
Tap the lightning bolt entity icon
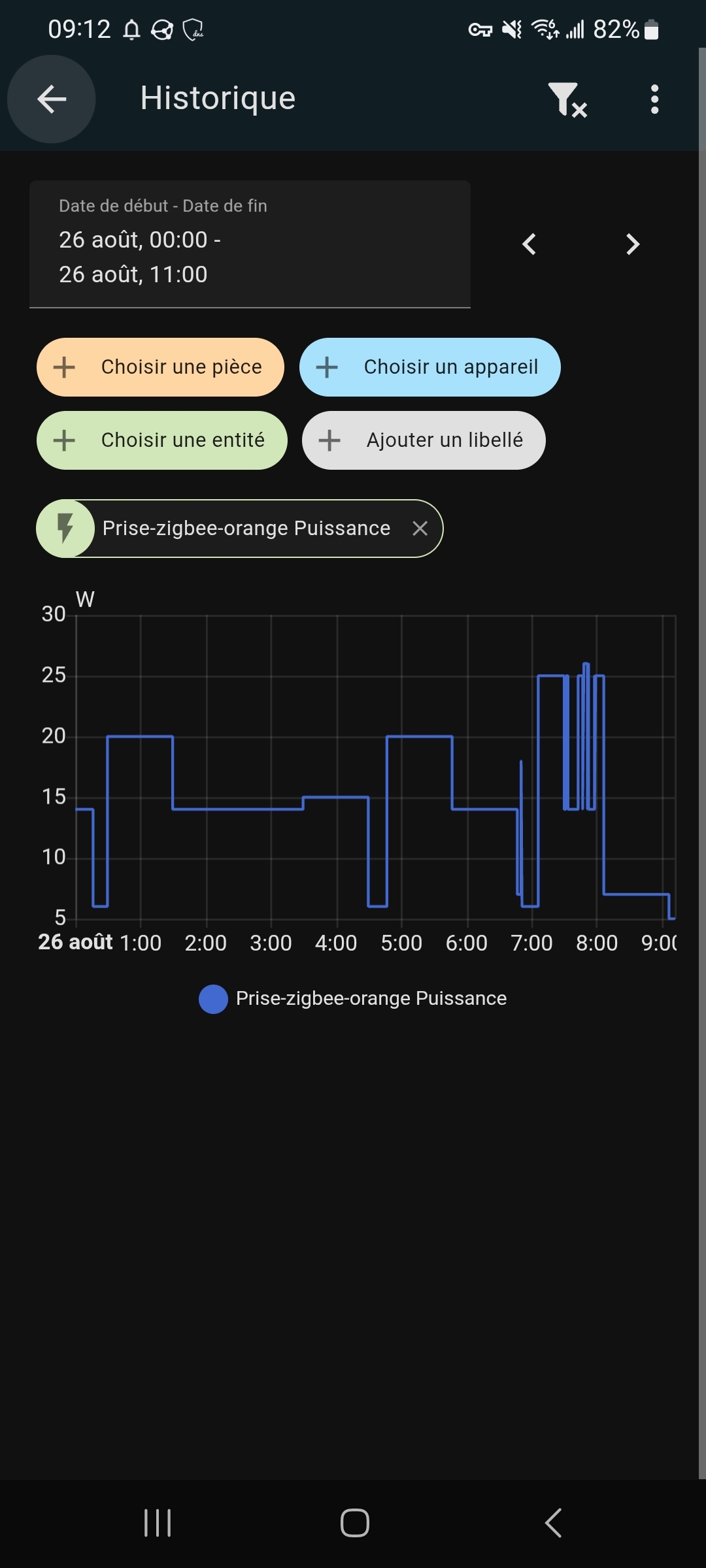[65, 529]
